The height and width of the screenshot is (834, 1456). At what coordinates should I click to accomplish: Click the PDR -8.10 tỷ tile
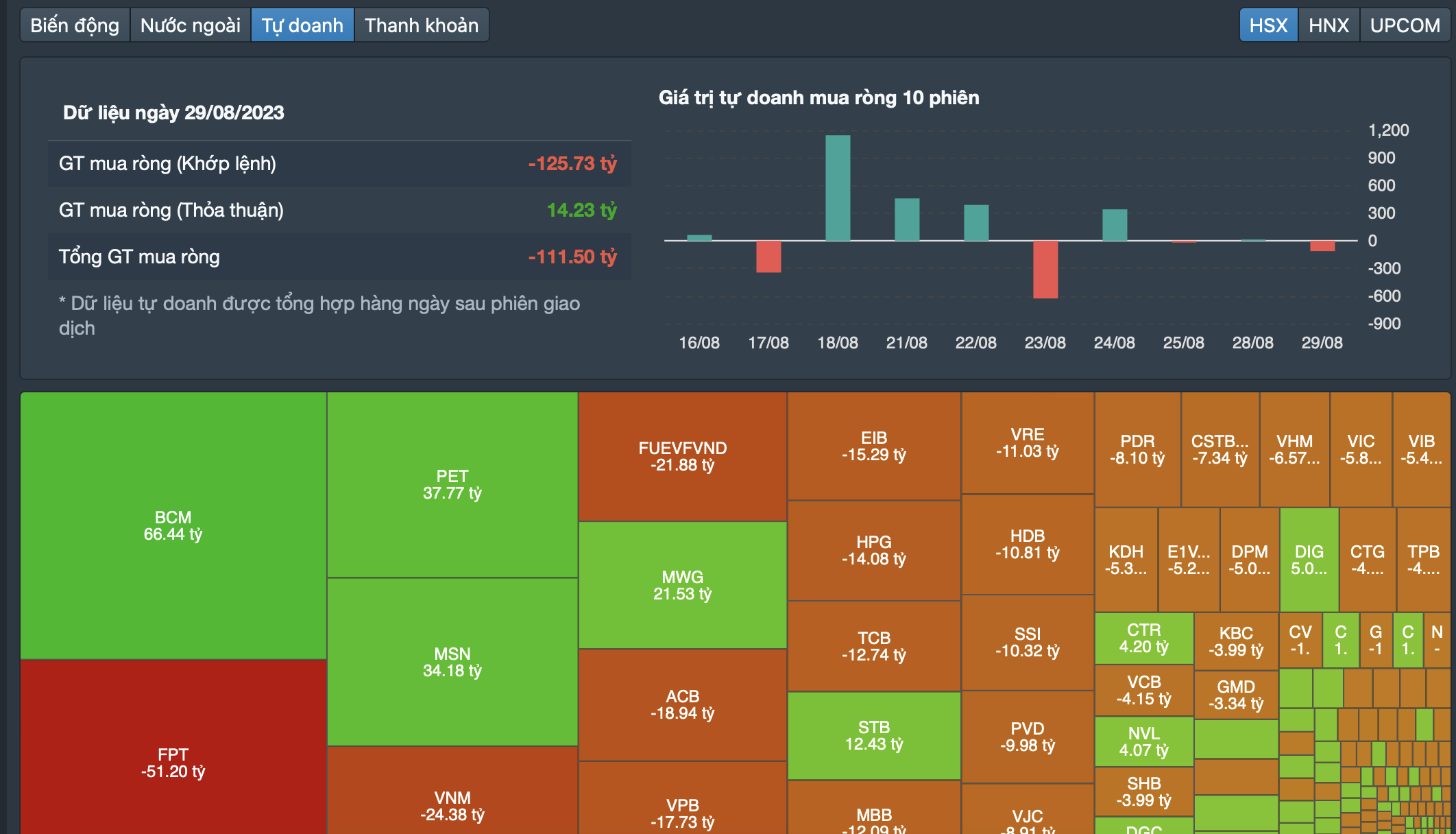tap(1138, 450)
